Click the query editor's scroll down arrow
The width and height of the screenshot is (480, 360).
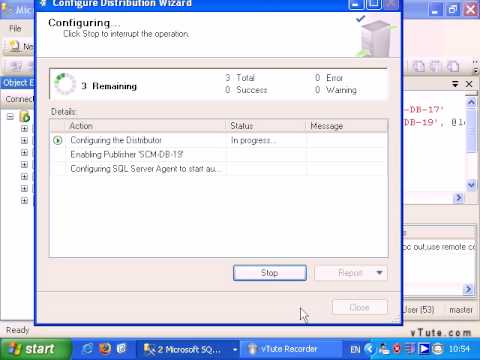[471, 184]
